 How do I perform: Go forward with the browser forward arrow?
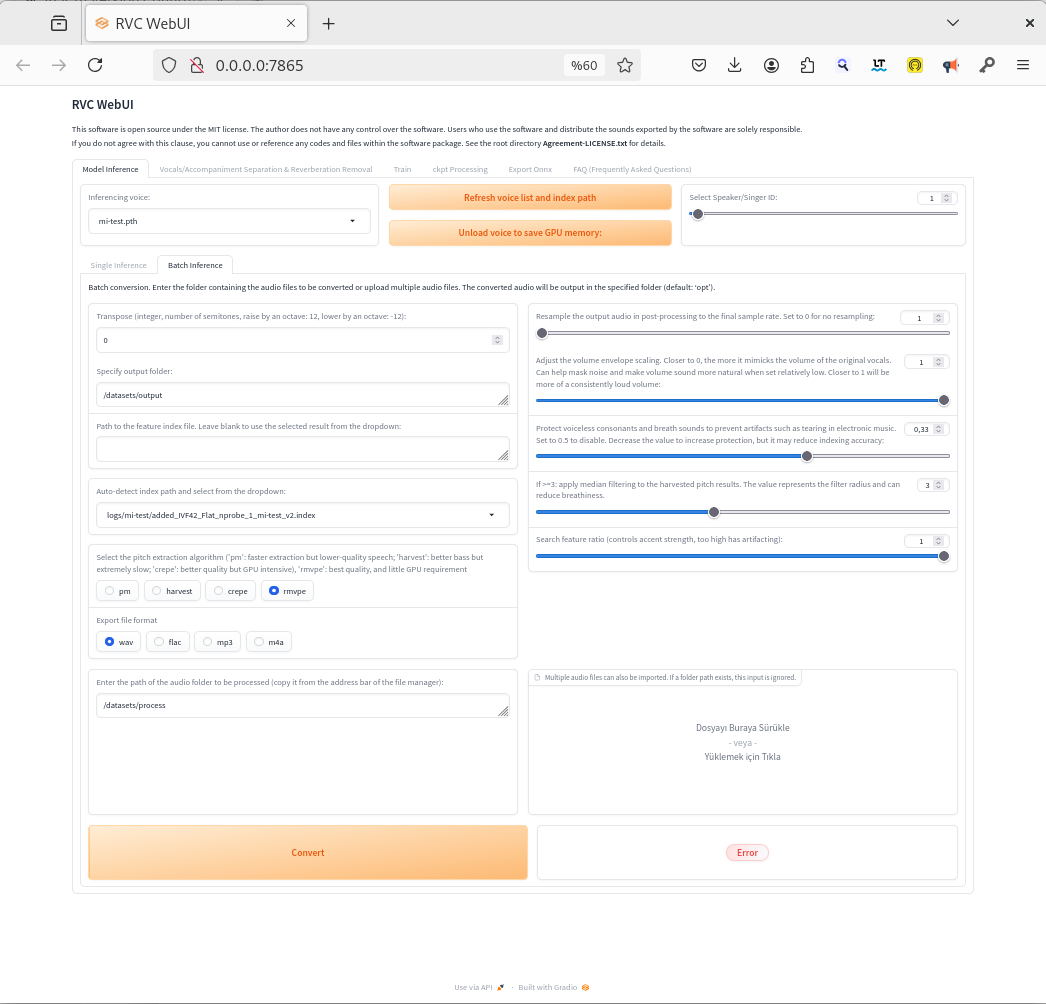click(x=59, y=65)
